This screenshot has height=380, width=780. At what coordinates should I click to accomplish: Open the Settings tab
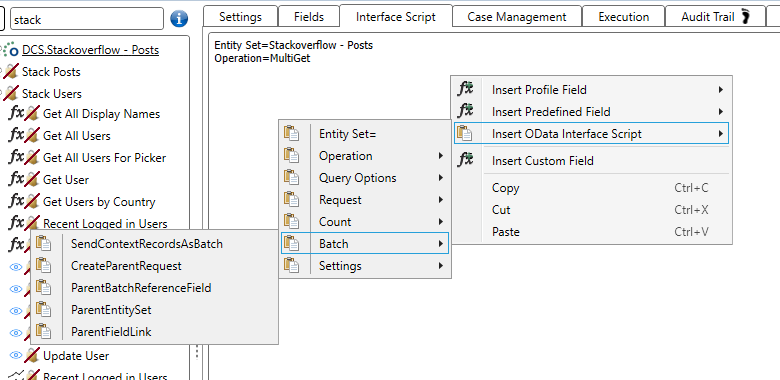click(x=240, y=16)
